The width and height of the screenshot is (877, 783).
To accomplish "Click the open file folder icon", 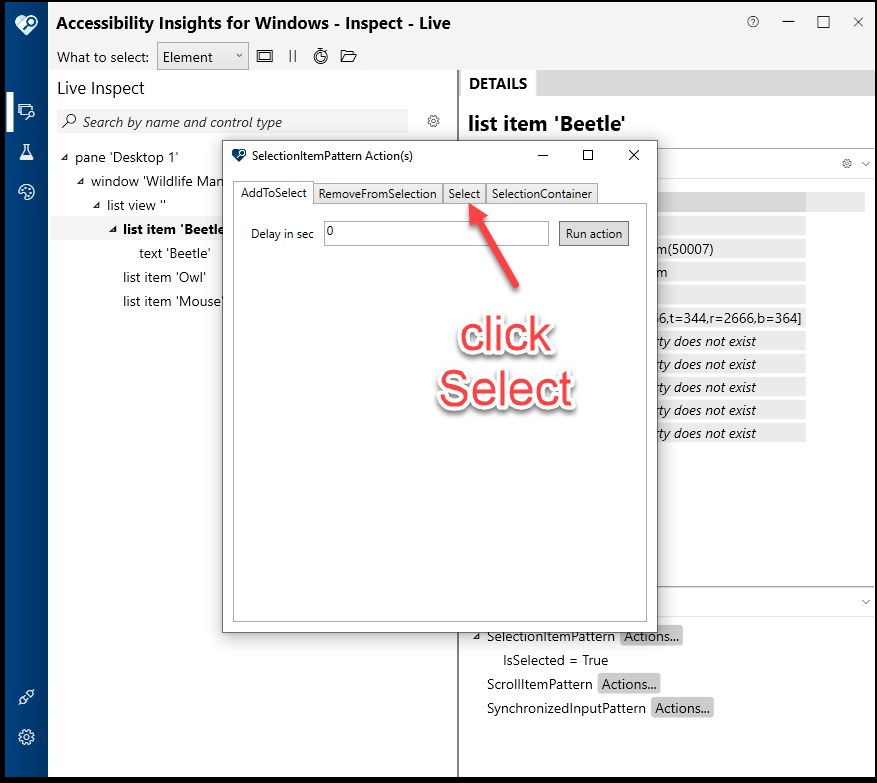I will (348, 56).
